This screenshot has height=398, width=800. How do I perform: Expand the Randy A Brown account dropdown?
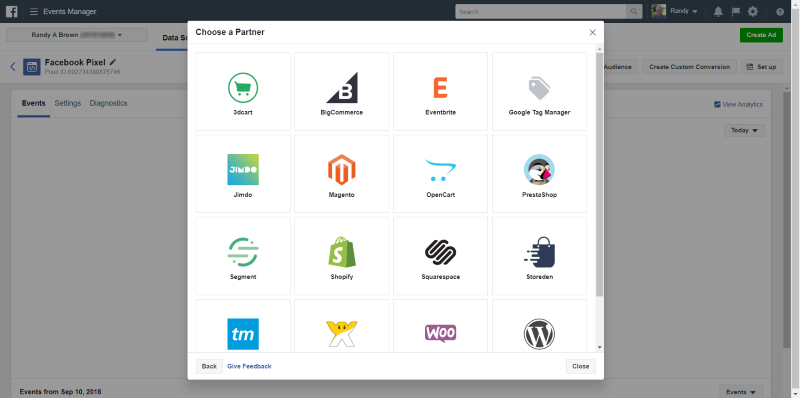(x=77, y=35)
